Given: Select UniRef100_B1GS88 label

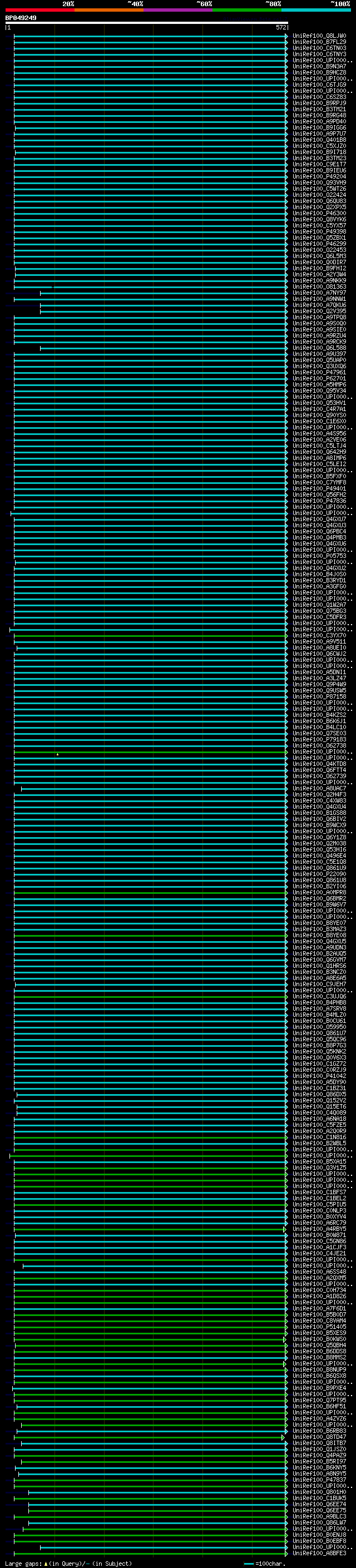Looking at the screenshot, I should 319,813.
